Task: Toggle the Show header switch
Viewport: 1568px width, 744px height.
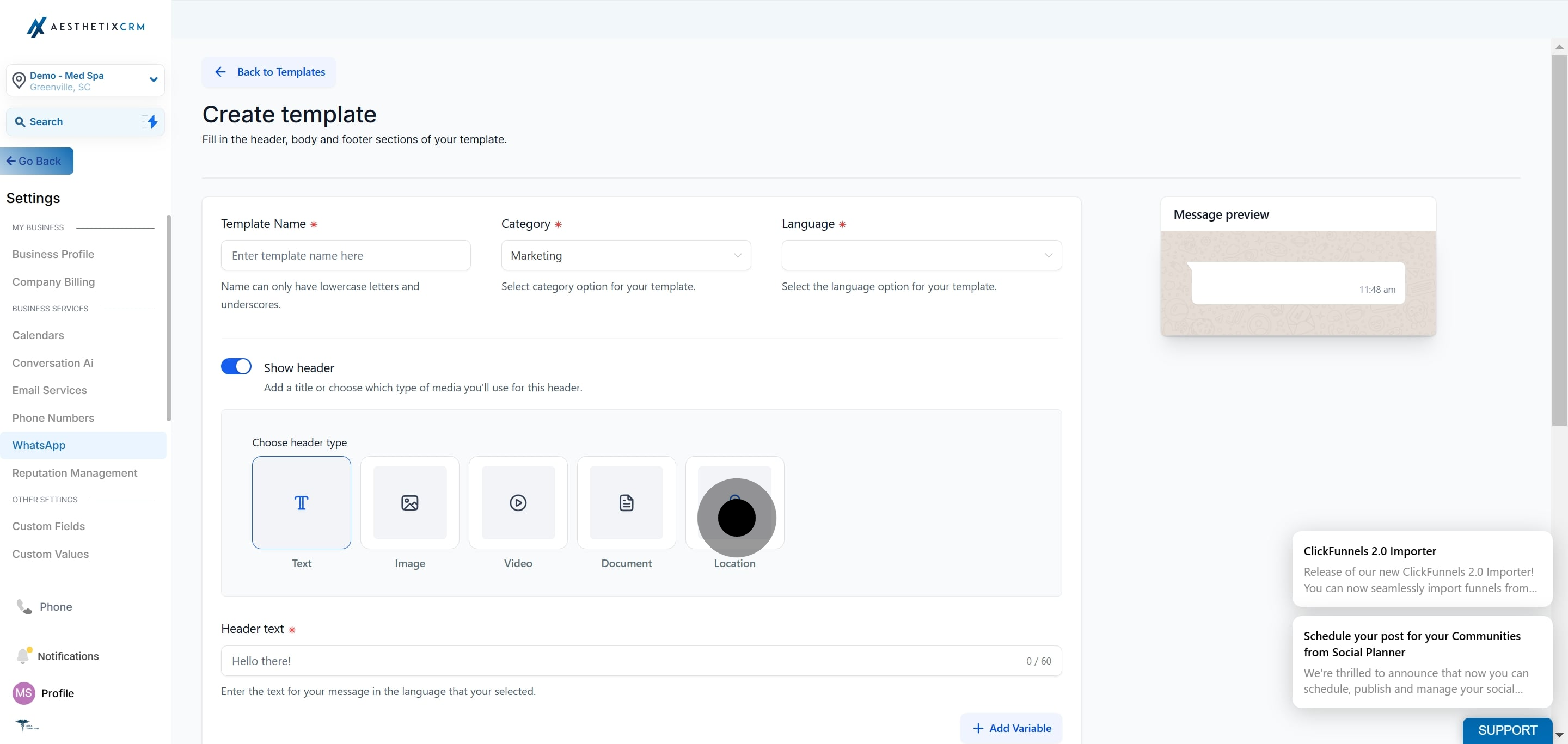Action: point(236,366)
